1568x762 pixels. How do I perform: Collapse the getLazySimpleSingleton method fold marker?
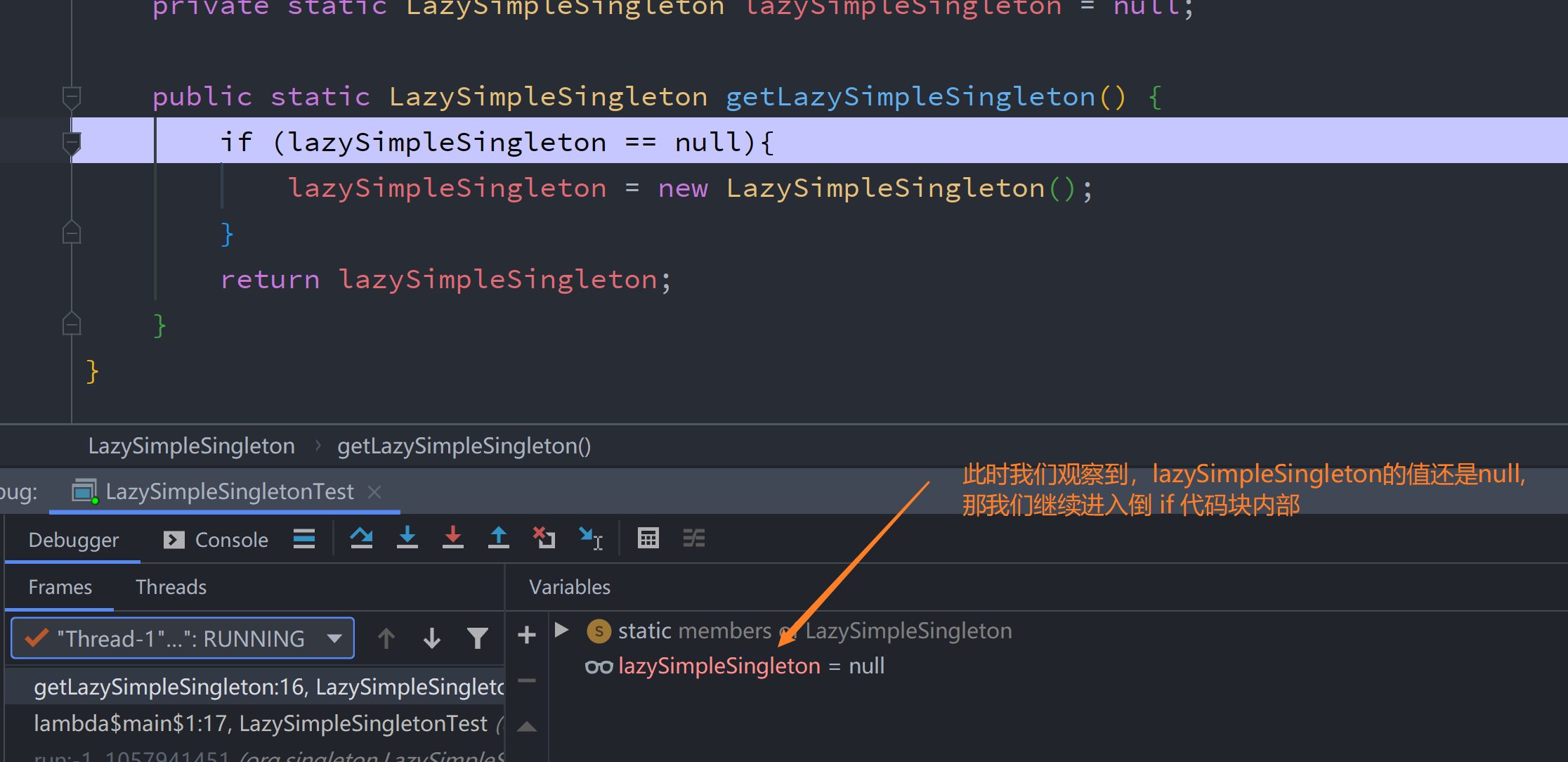pyautogui.click(x=72, y=96)
